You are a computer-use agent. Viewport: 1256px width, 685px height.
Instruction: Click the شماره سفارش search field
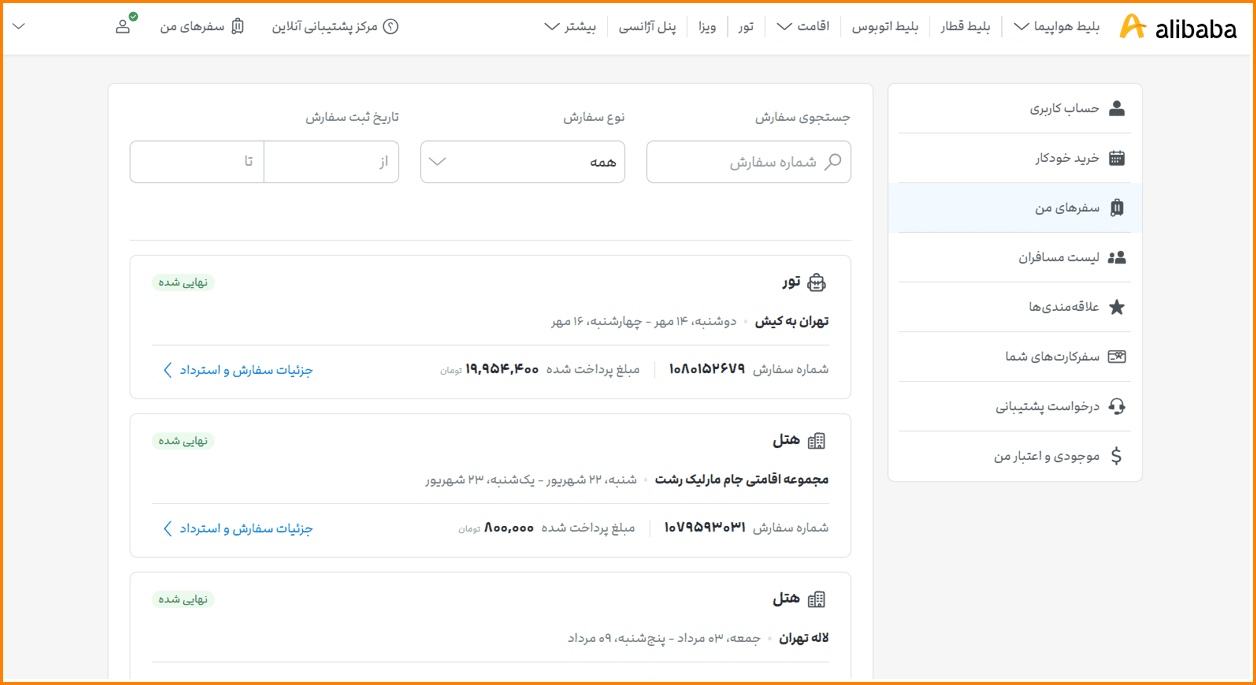[x=740, y=162]
